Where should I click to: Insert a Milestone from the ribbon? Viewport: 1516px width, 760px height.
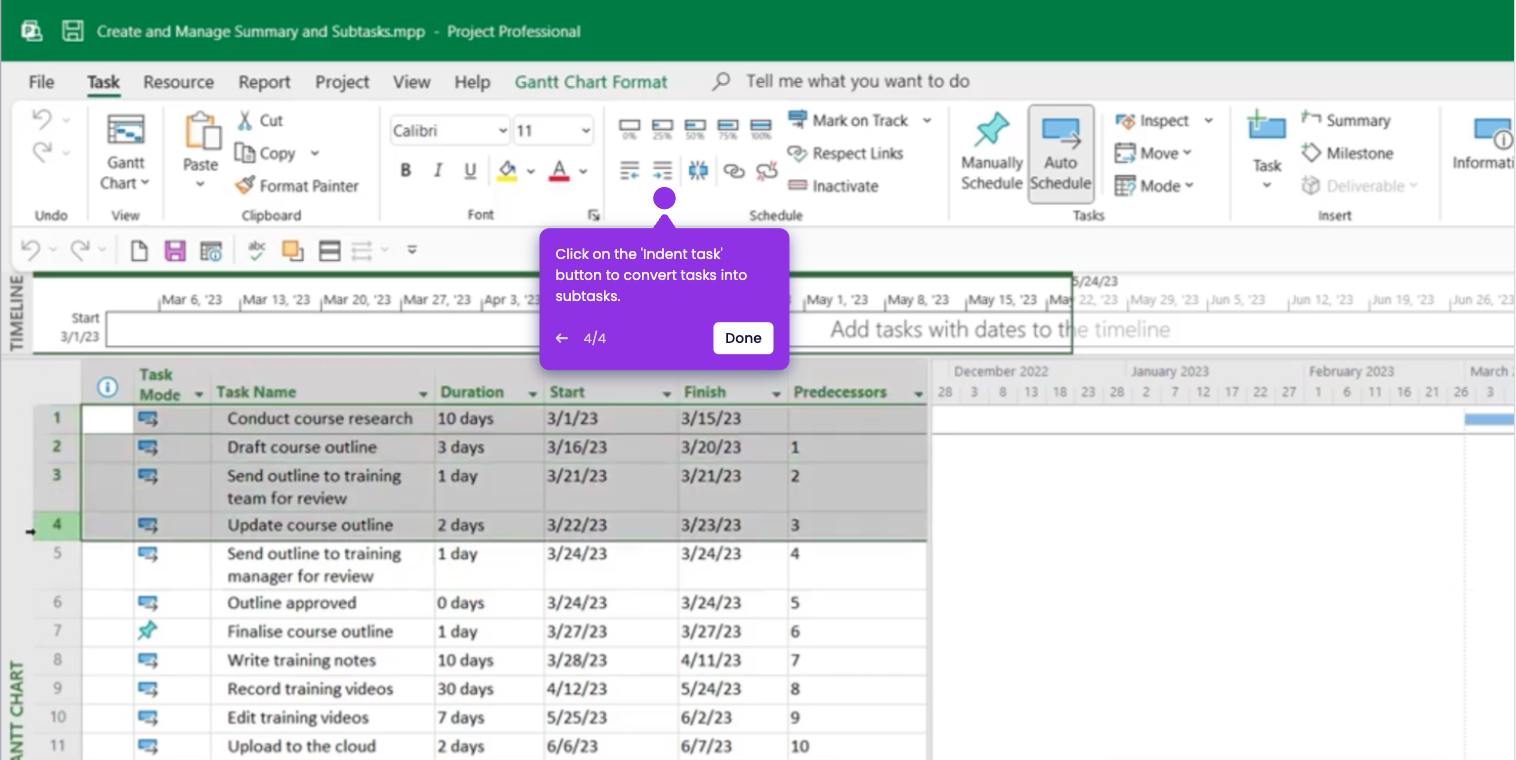tap(1347, 153)
